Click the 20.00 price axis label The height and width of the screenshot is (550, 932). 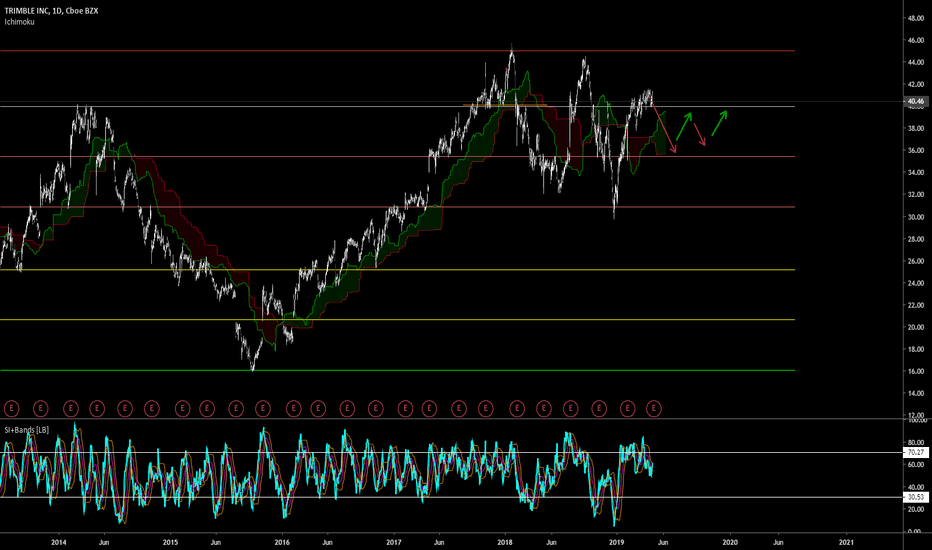pos(916,327)
